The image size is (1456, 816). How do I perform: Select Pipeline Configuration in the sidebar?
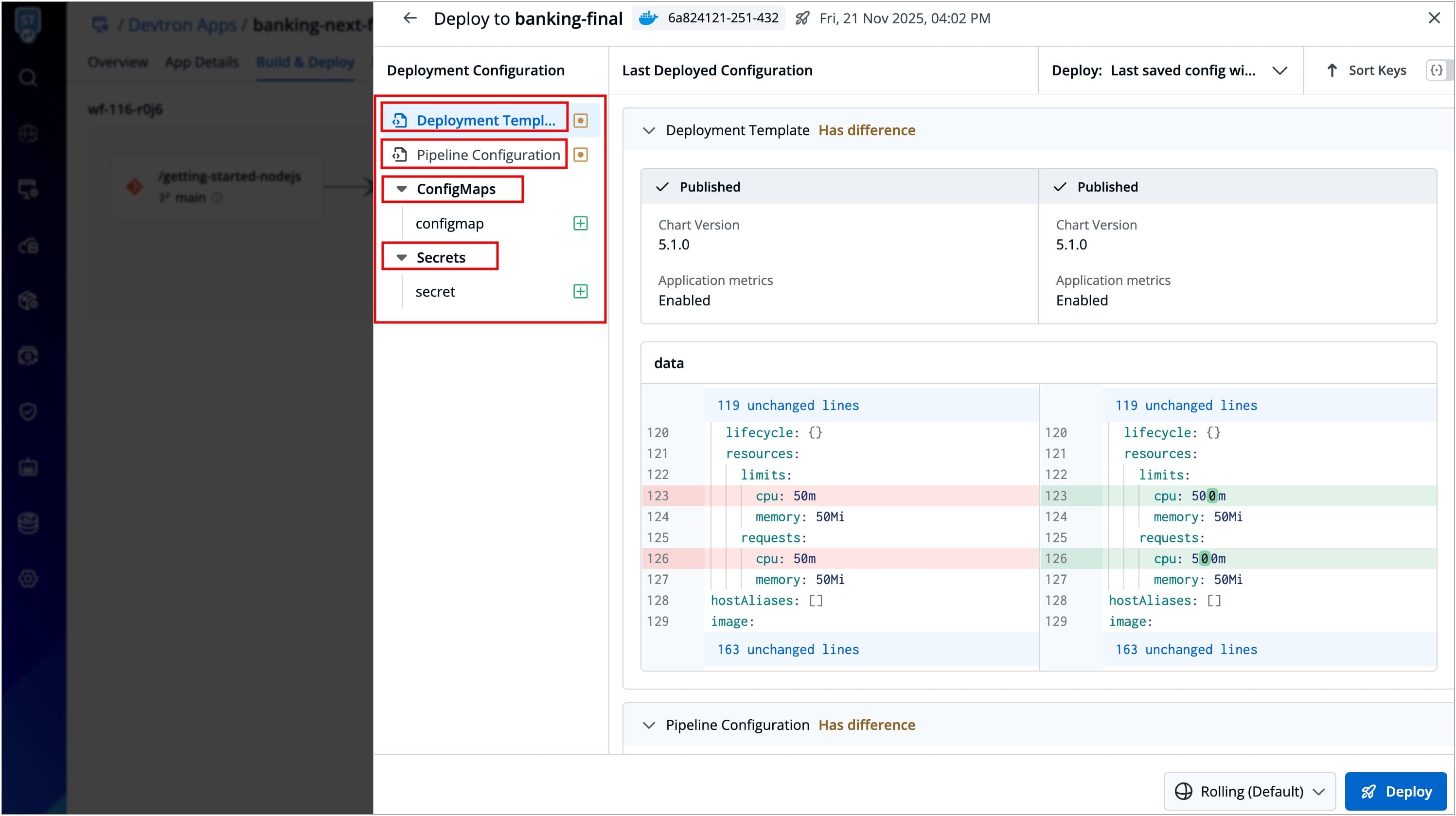[487, 155]
